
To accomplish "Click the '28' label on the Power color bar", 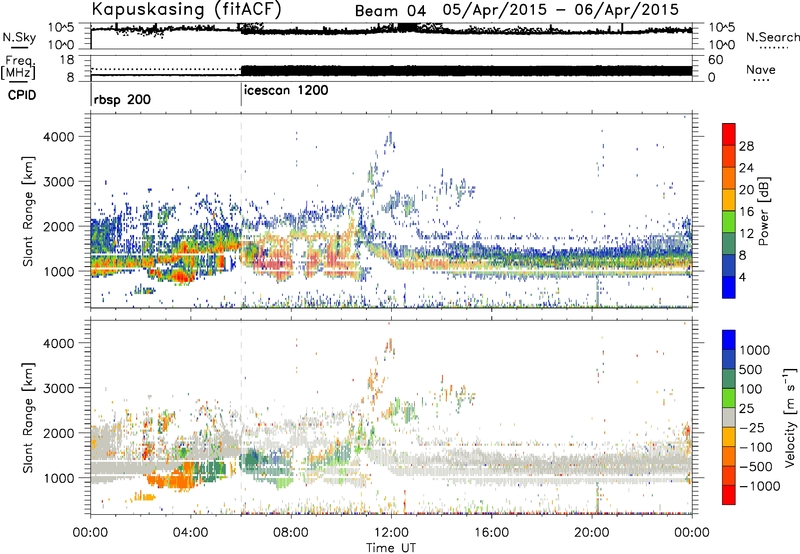I will tap(746, 146).
